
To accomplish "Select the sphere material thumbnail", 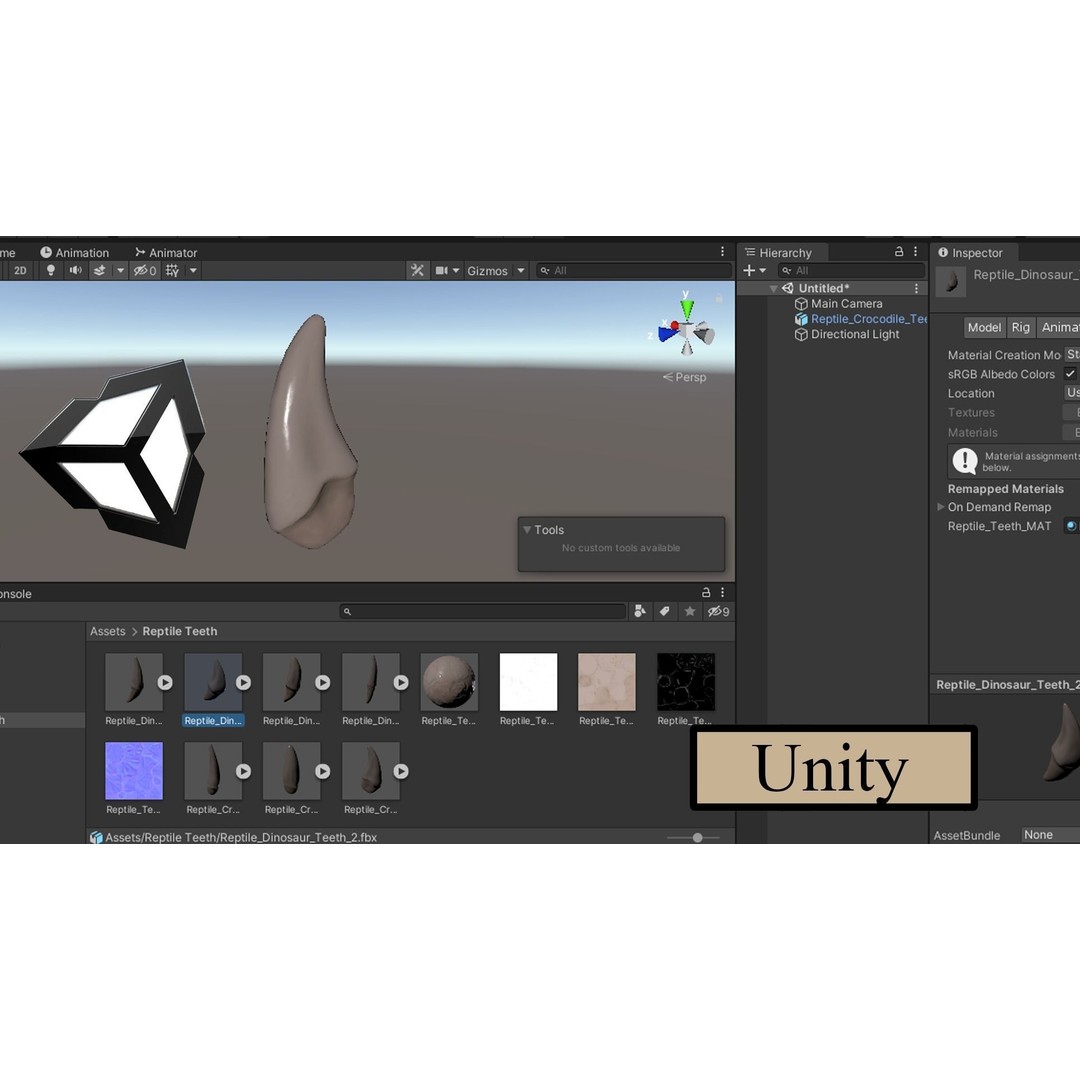I will (x=449, y=682).
